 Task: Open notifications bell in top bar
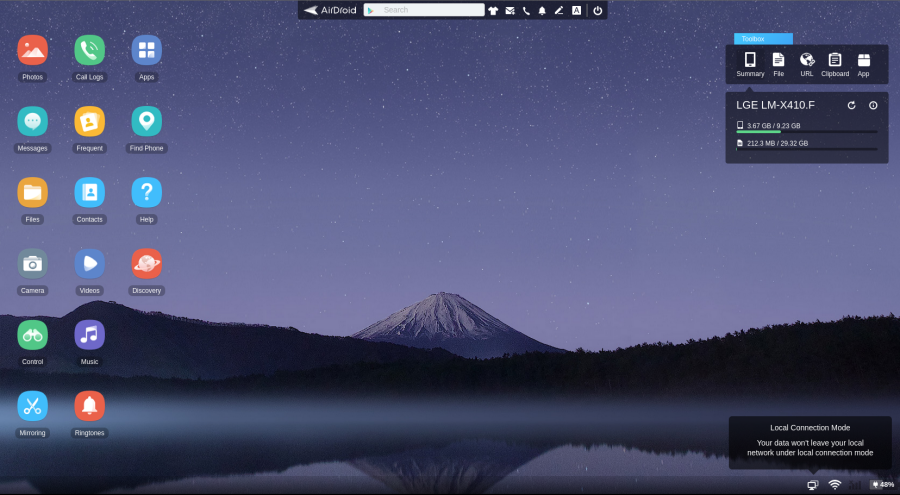[x=542, y=10]
